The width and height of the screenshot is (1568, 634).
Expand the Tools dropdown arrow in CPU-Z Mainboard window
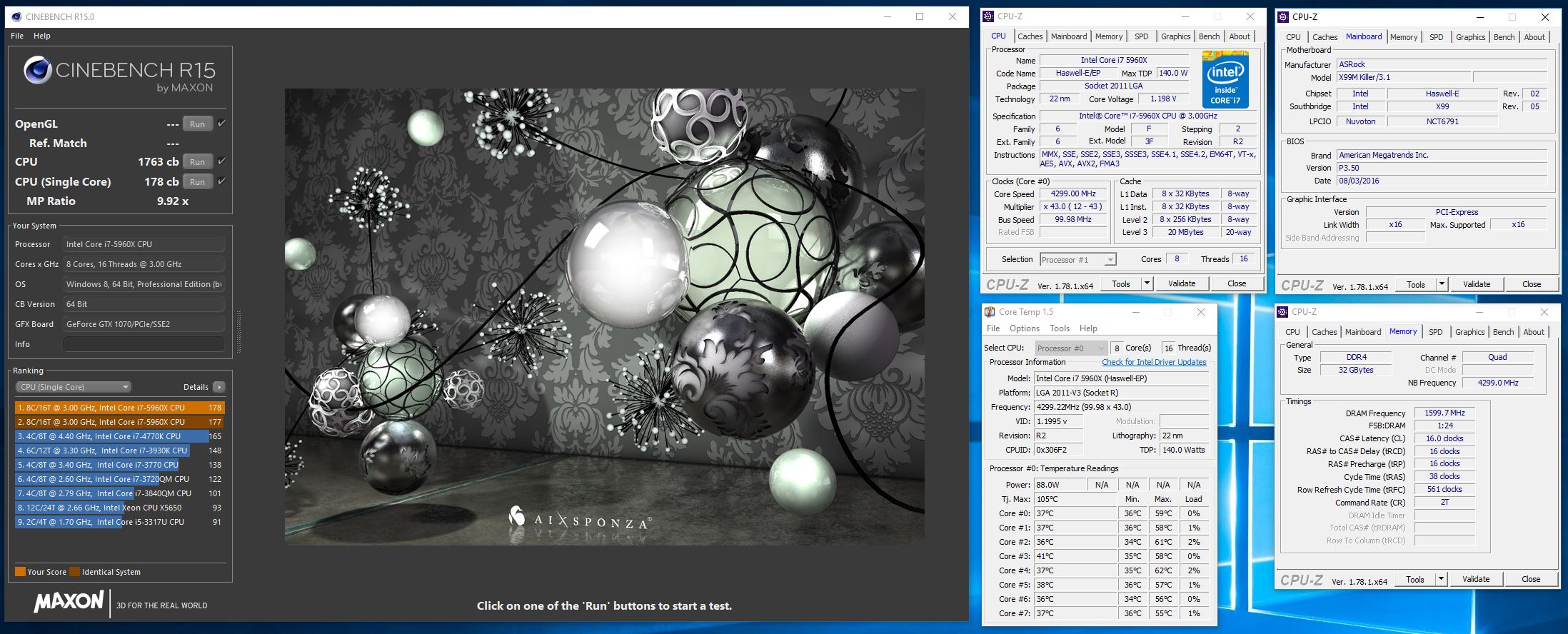pos(1442,284)
